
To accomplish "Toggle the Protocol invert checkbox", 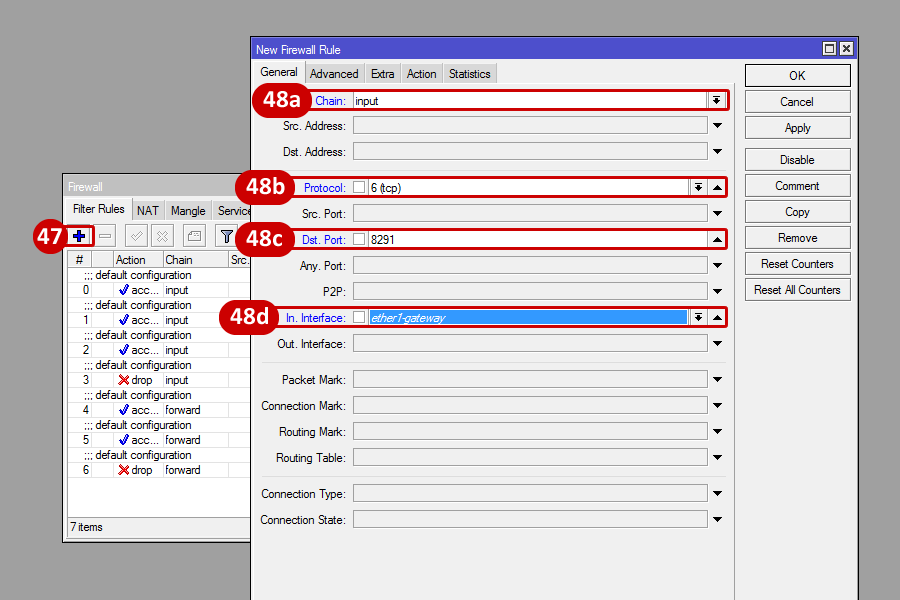I will [359, 187].
